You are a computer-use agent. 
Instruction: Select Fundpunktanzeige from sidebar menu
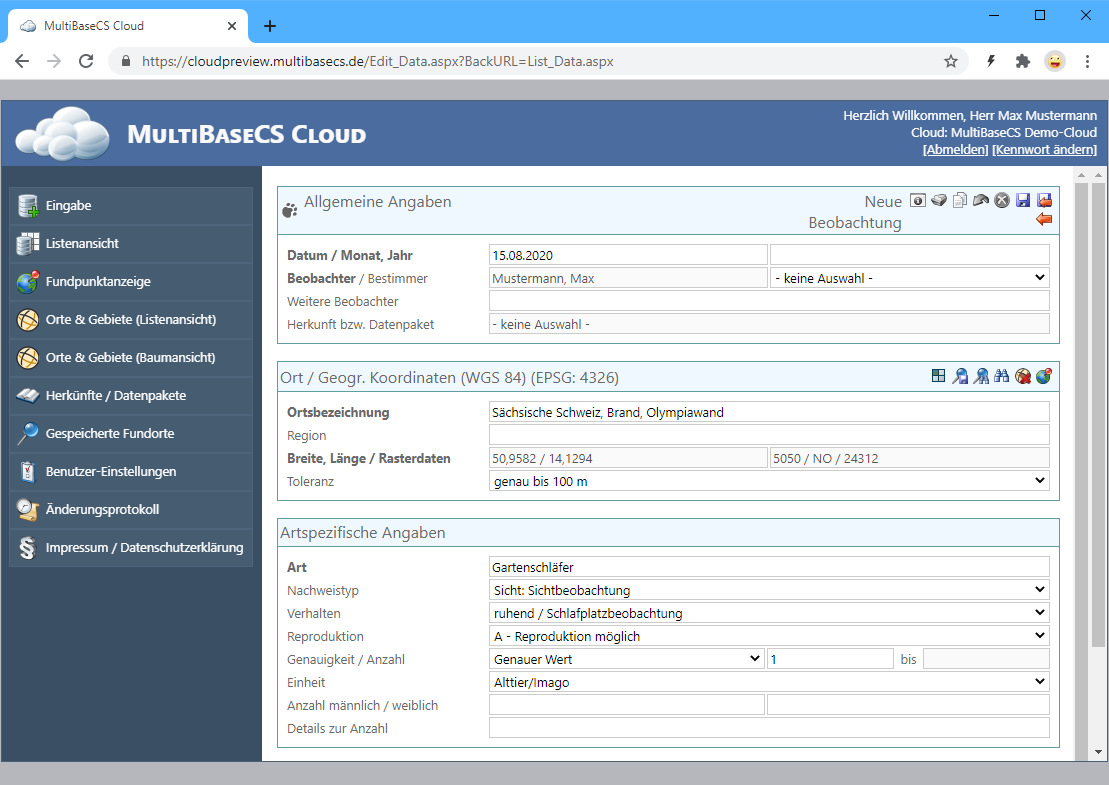[x=131, y=282]
